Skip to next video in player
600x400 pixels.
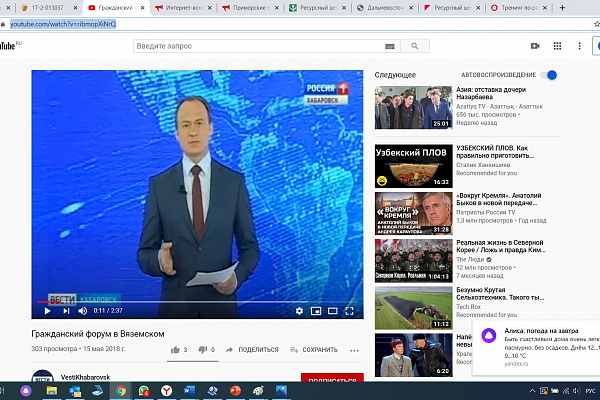(66, 311)
